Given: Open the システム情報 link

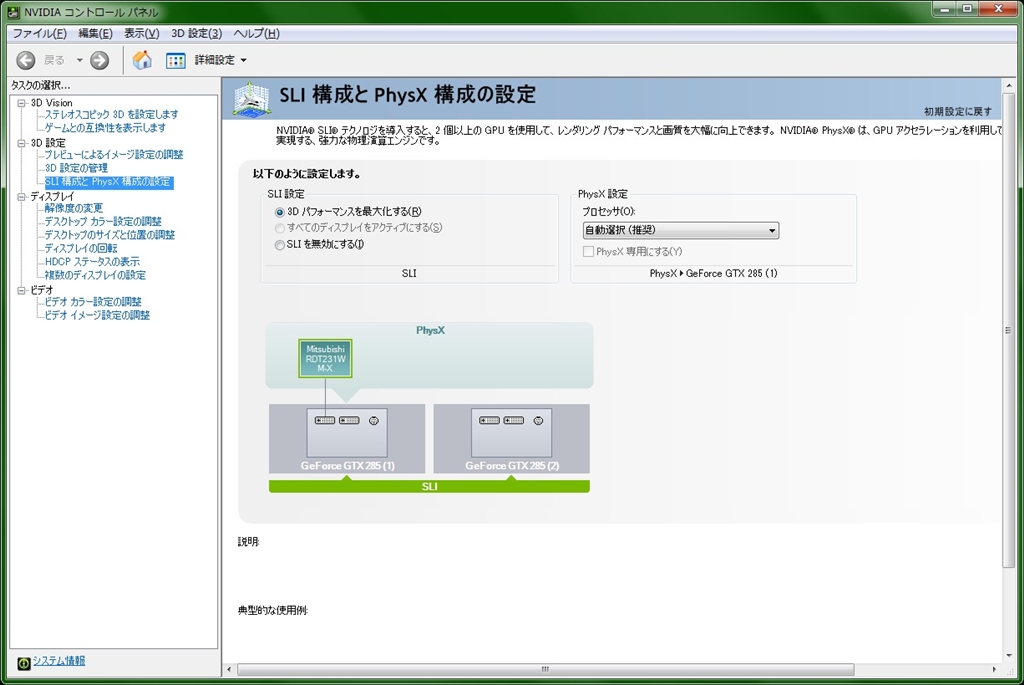Looking at the screenshot, I should click(59, 661).
